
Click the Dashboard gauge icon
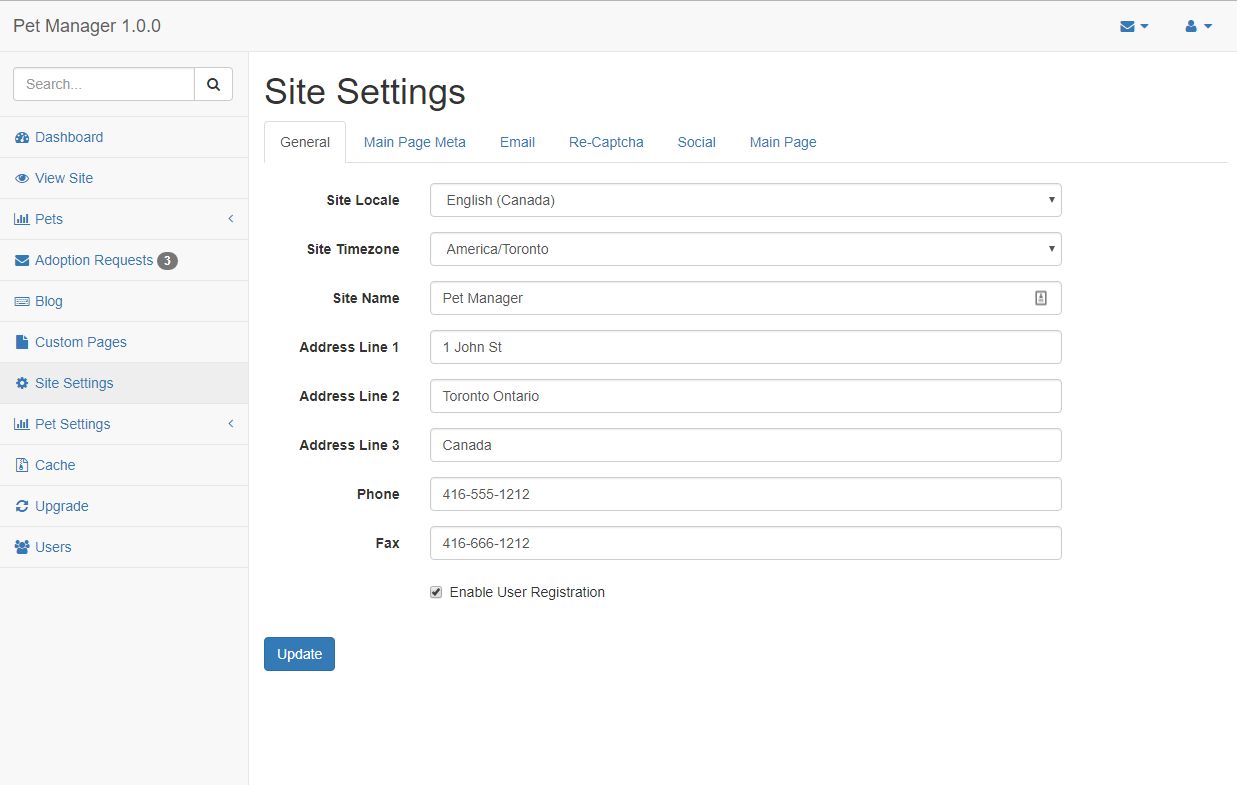[x=22, y=137]
